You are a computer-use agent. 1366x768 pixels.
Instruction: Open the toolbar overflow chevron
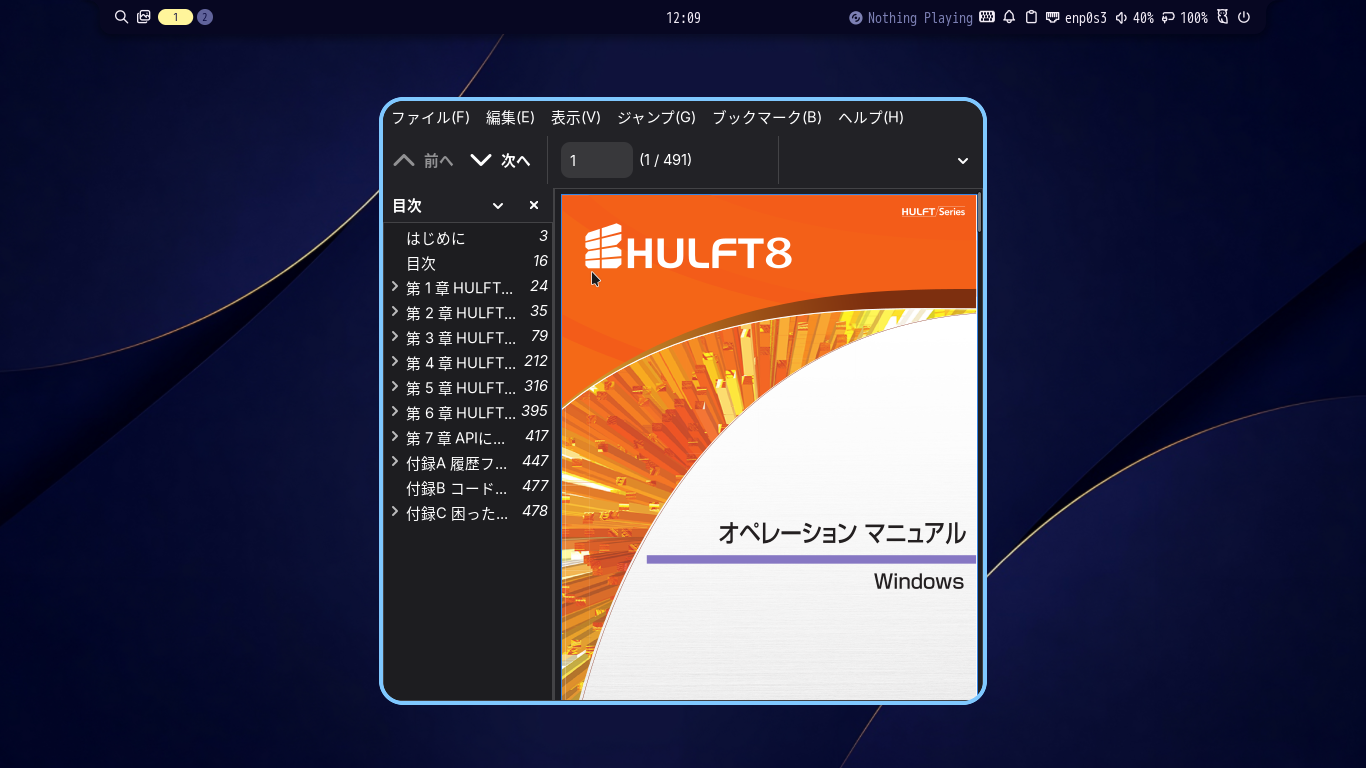click(963, 161)
